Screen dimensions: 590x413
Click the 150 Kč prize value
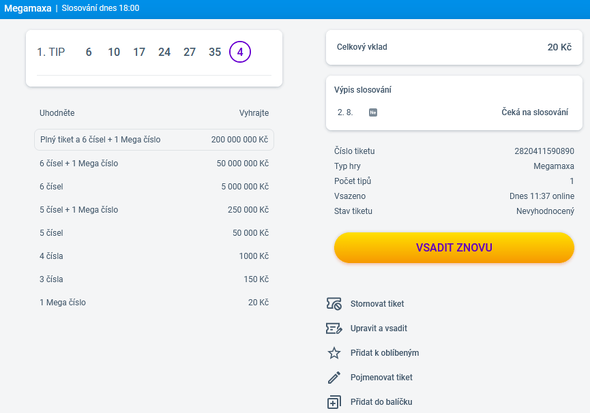pos(256,279)
